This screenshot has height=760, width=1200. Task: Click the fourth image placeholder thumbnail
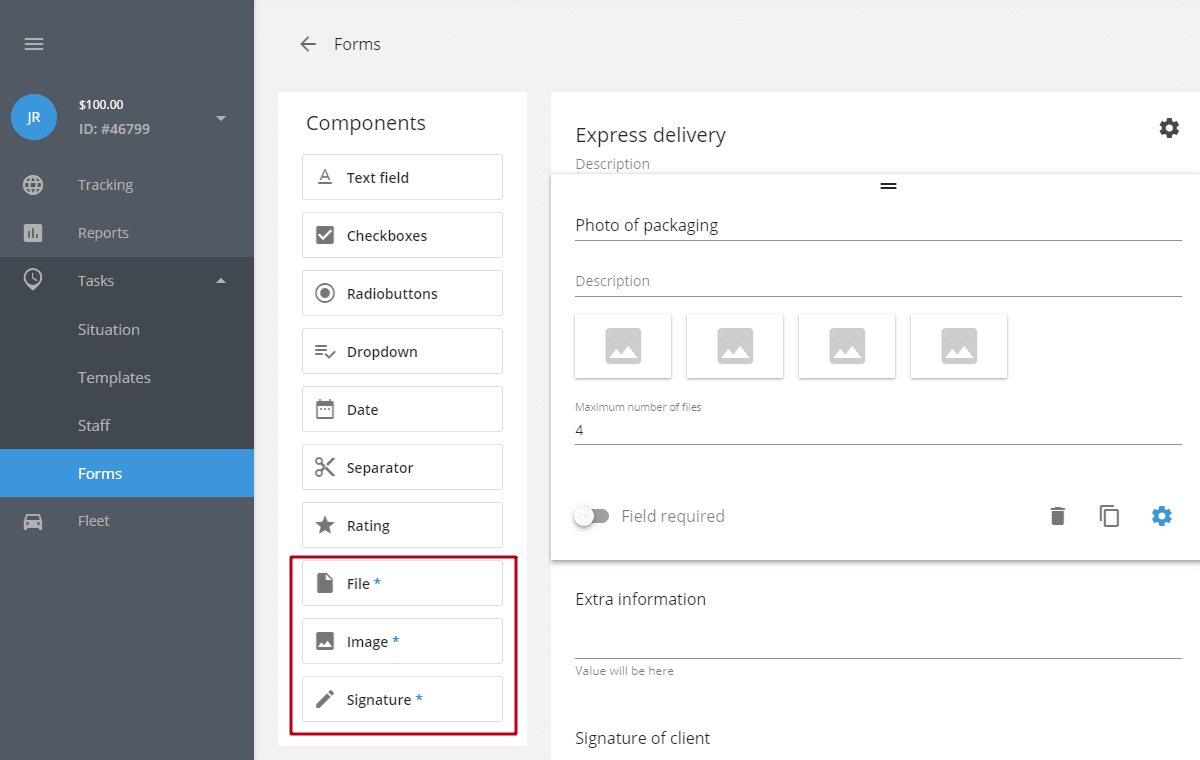tap(959, 346)
